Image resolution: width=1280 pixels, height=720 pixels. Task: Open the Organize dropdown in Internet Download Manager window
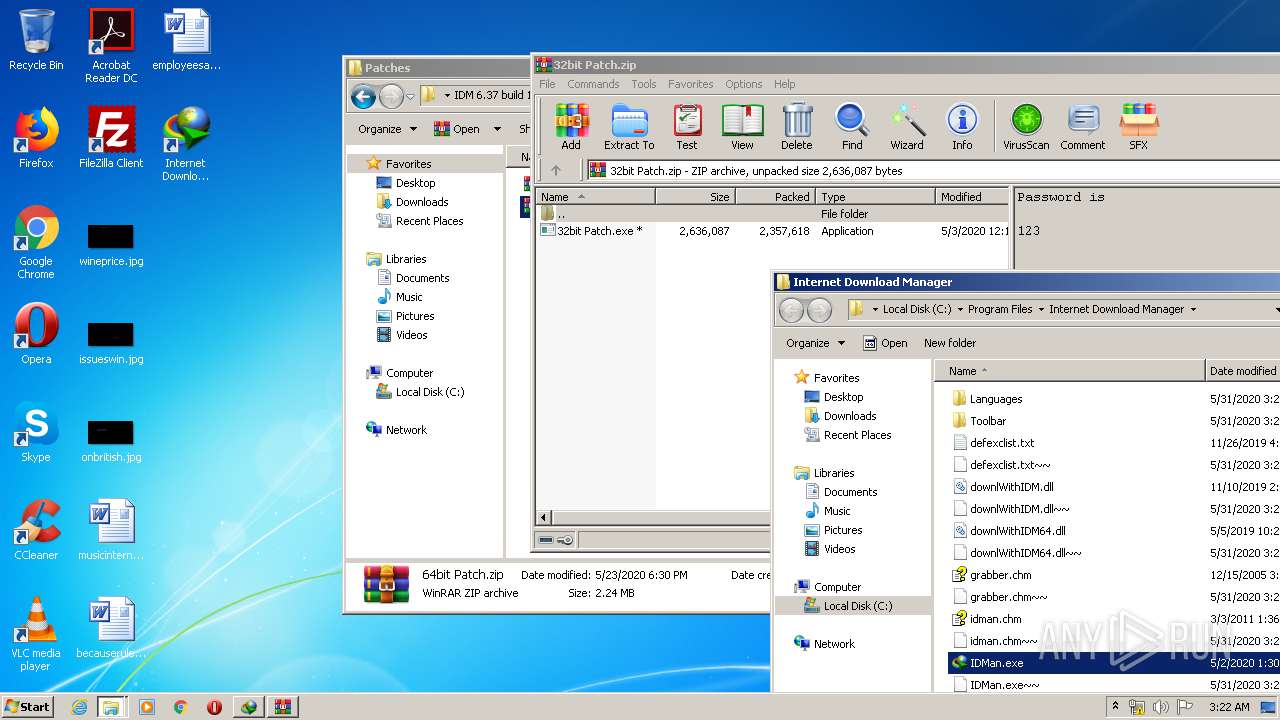tap(815, 343)
